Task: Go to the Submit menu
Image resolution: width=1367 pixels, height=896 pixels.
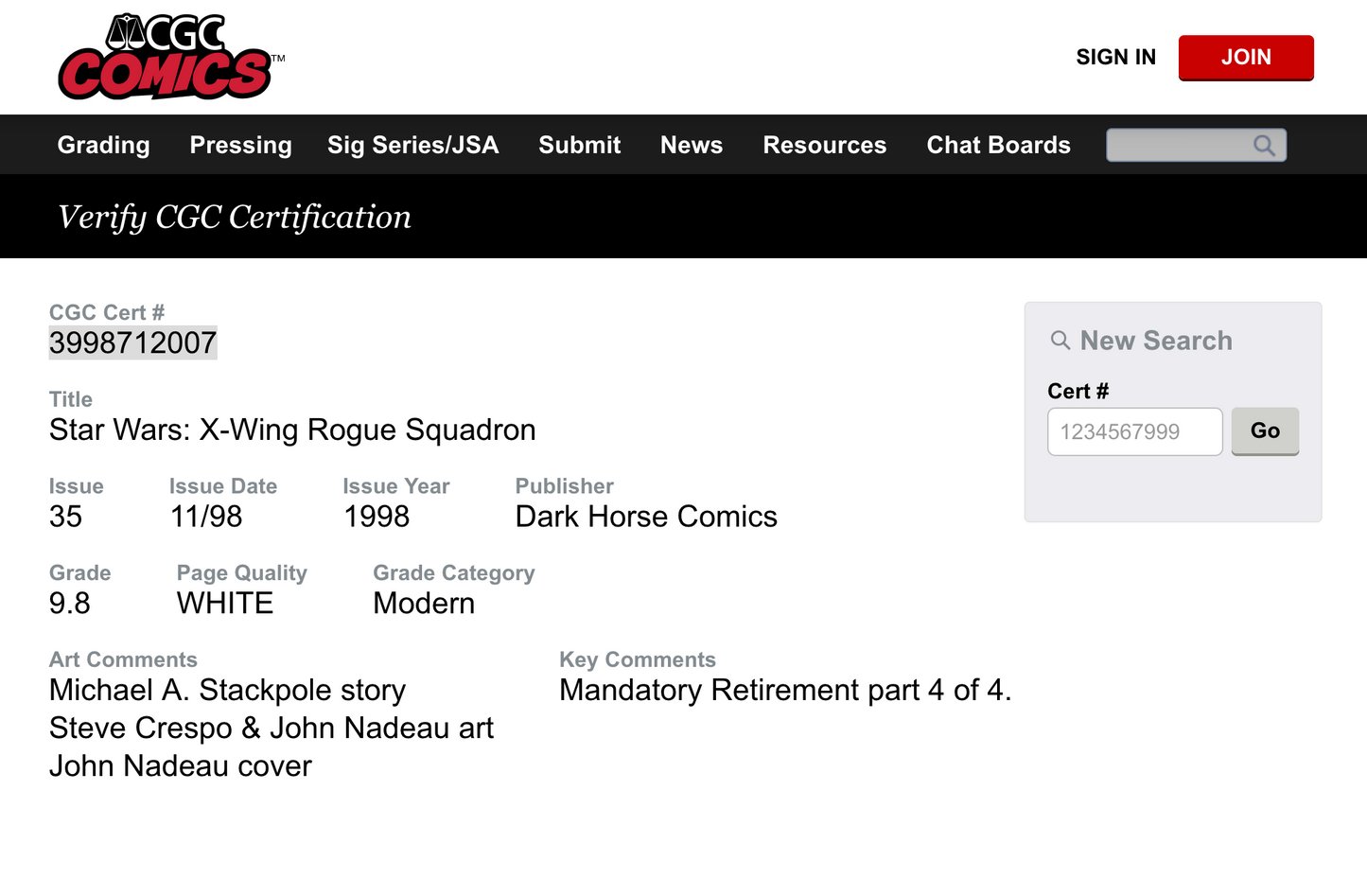Action: pos(580,145)
